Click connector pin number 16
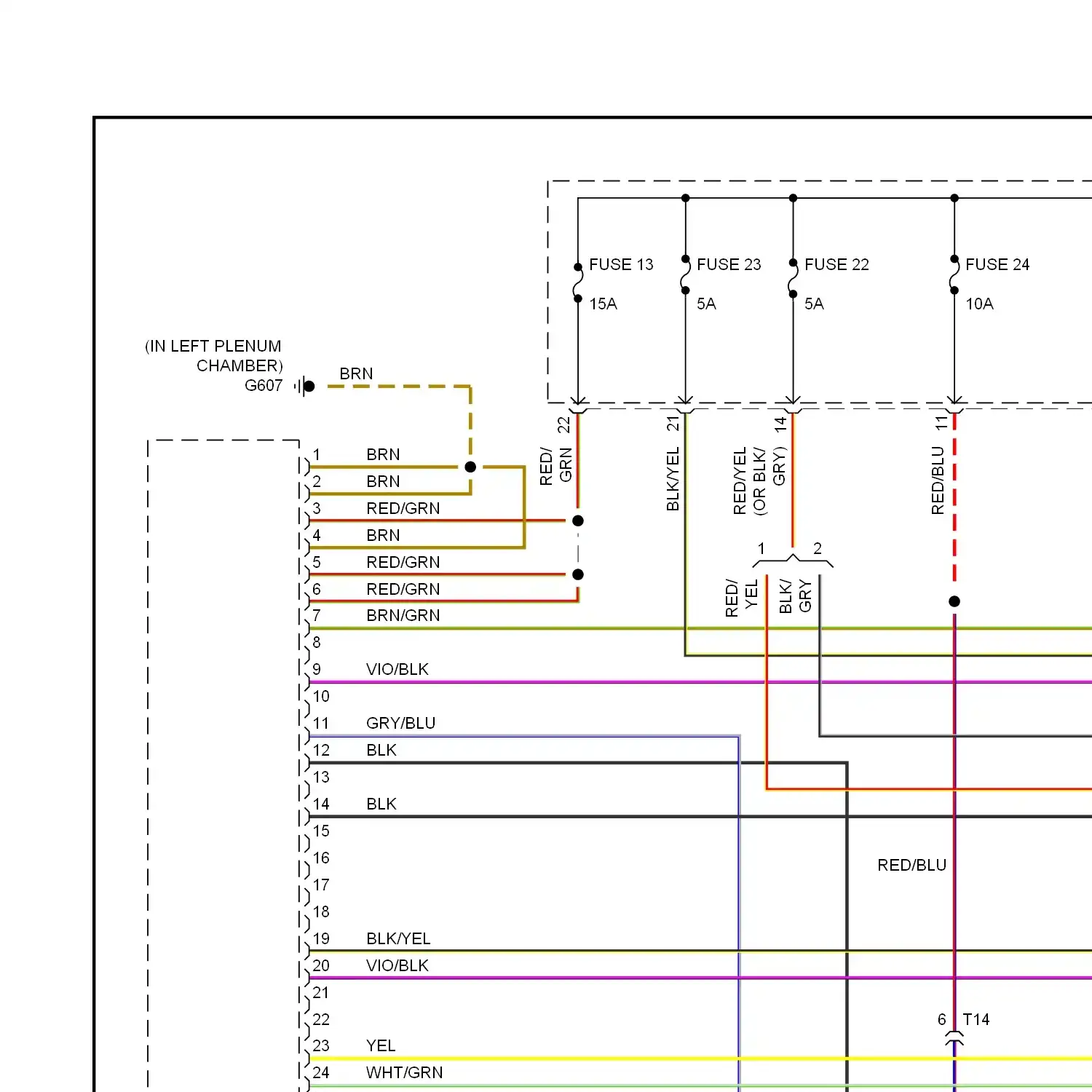 (321, 858)
